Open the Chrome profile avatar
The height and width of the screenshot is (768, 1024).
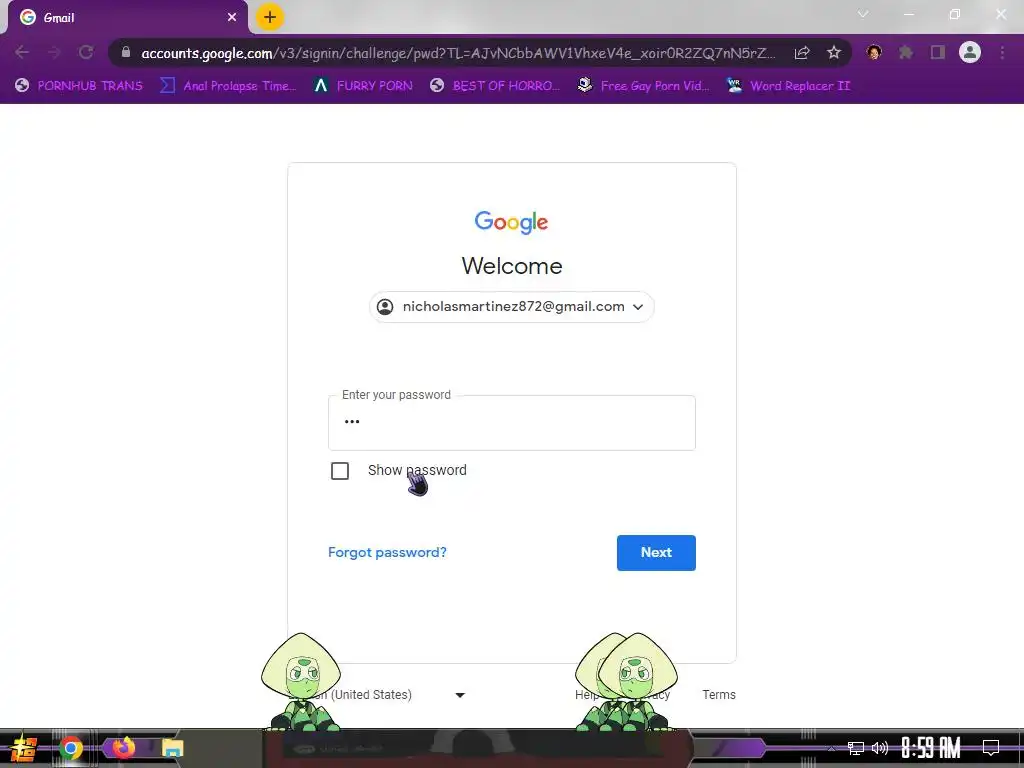coord(970,52)
